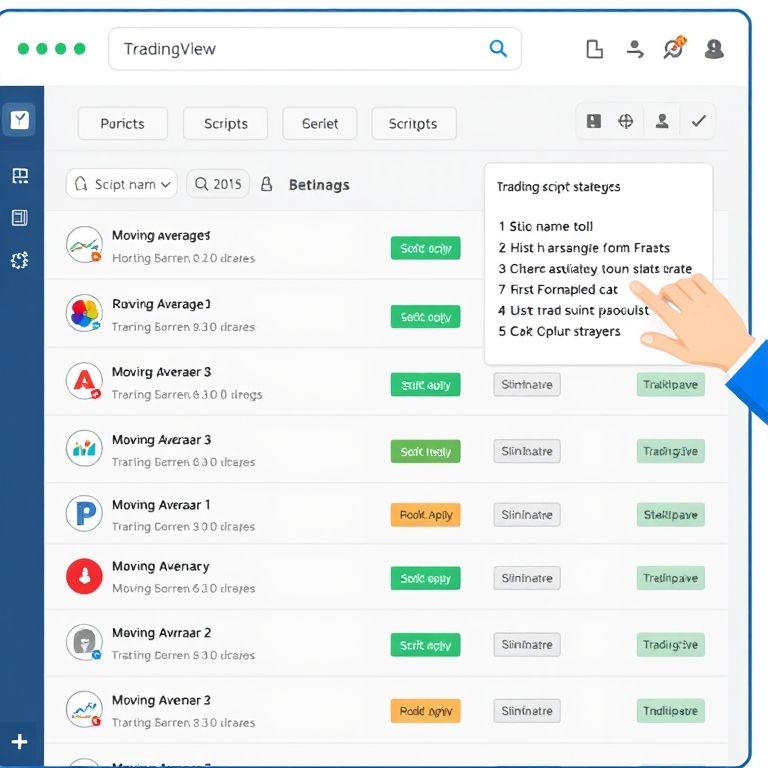
Task: Select the checklist icon in left sidebar
Action: 20,121
